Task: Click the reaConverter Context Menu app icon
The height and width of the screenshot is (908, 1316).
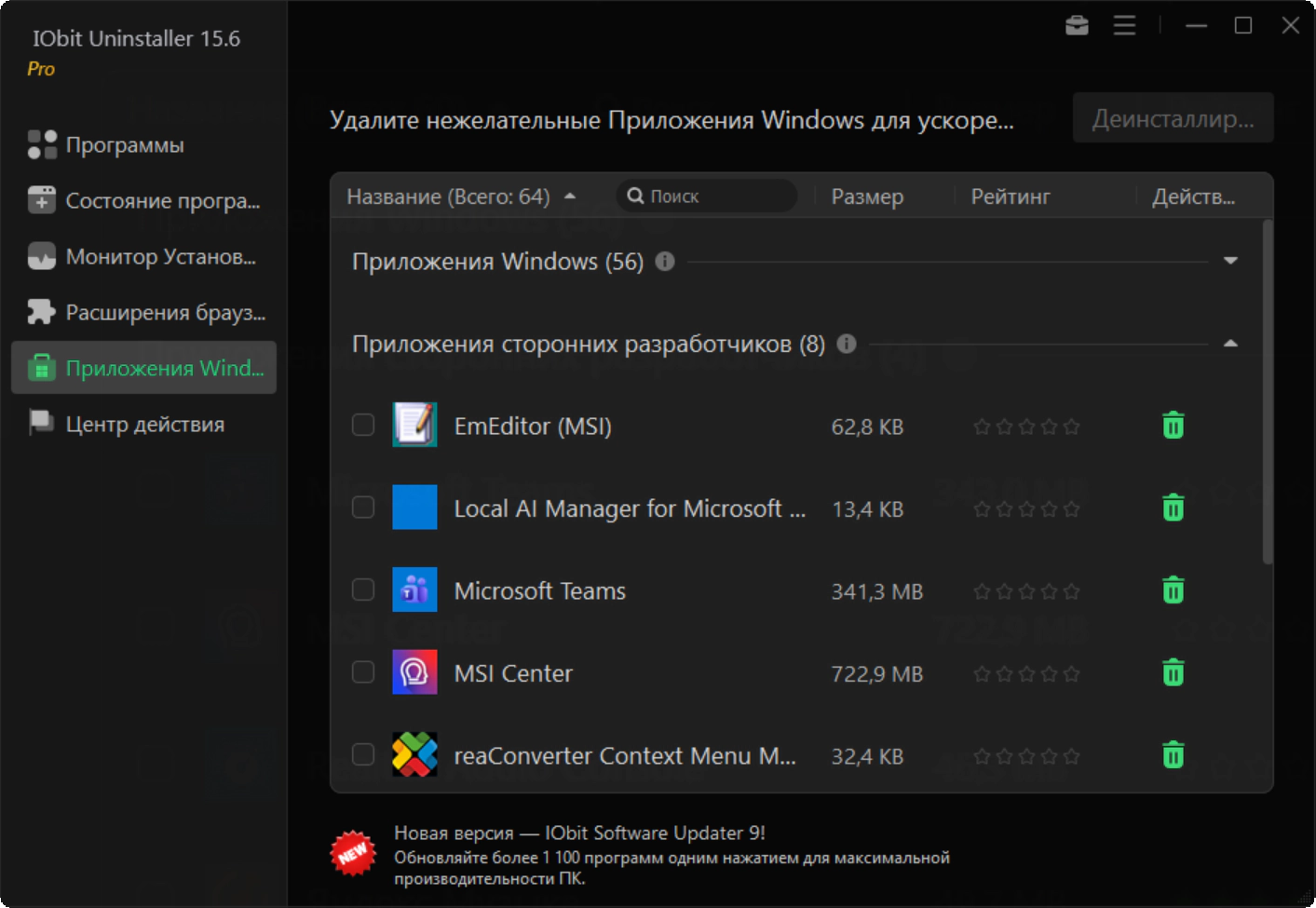Action: [414, 754]
